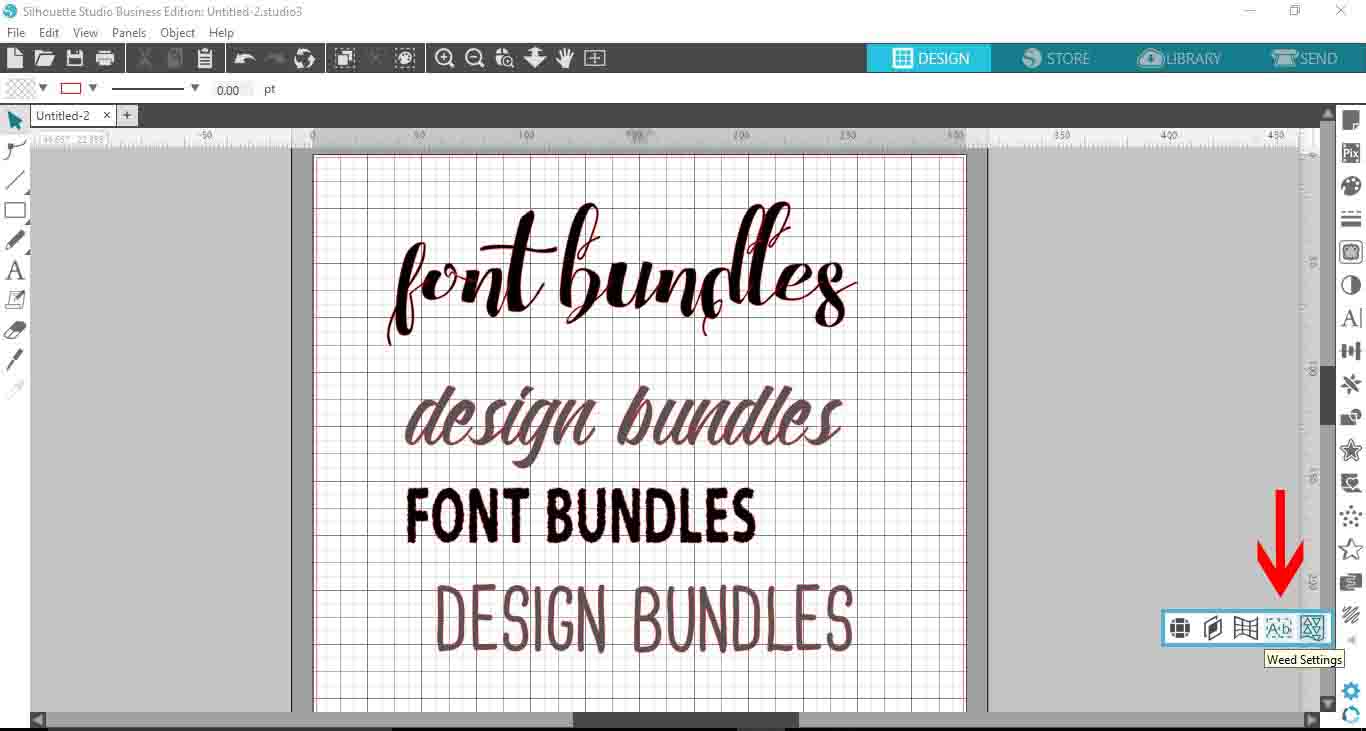Open the Object menu
1366x731 pixels.
(x=178, y=33)
